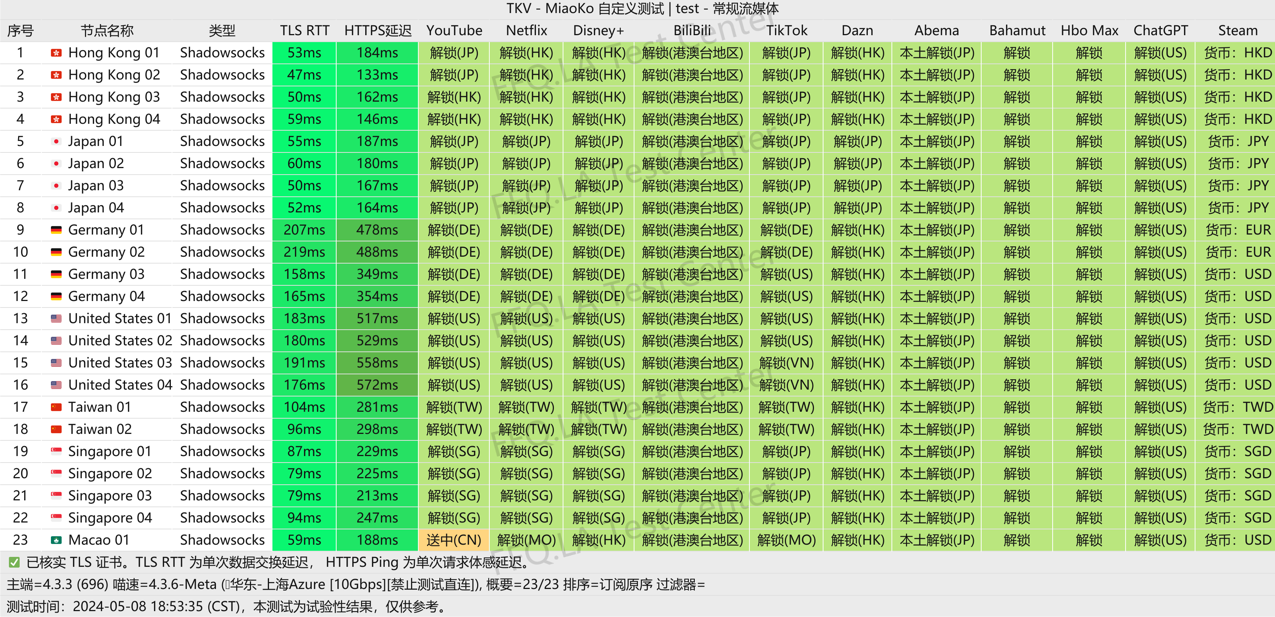The width and height of the screenshot is (1275, 617).
Task: Select the Dazn column header
Action: (x=857, y=31)
